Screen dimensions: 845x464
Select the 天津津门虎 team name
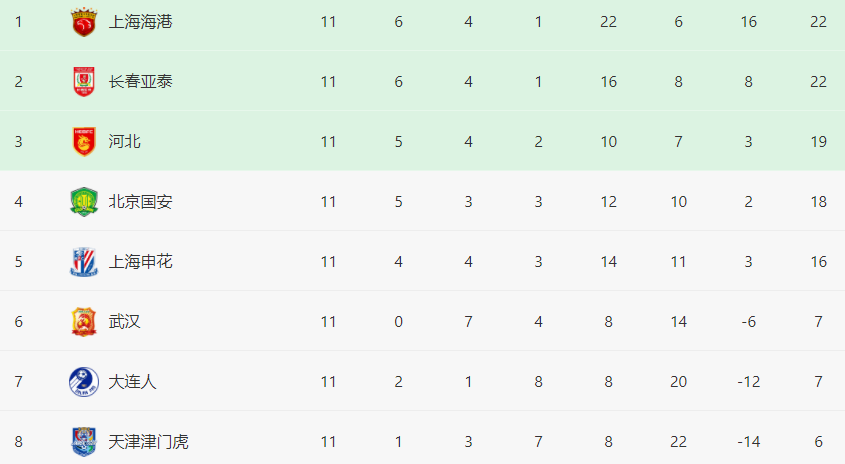[x=148, y=442]
